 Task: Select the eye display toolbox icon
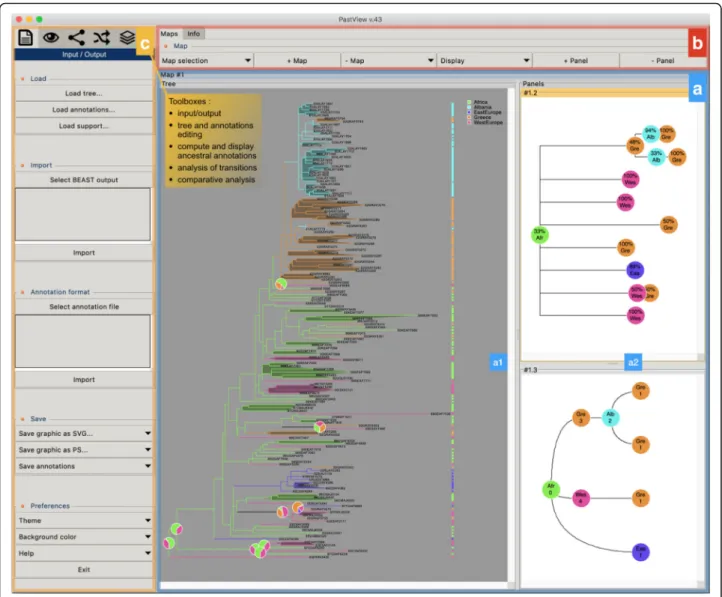pyautogui.click(x=51, y=37)
